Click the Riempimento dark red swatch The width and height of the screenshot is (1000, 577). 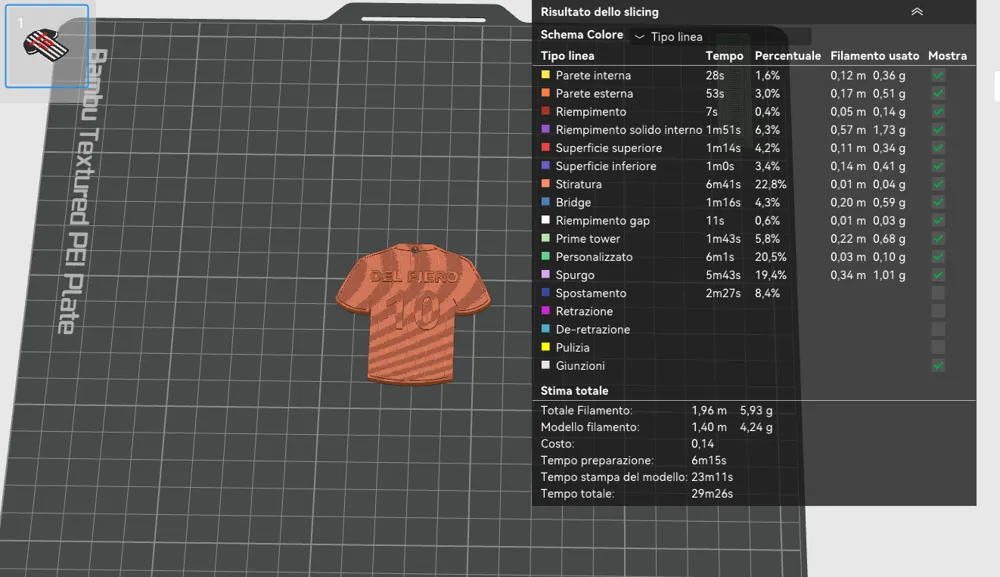pos(545,111)
